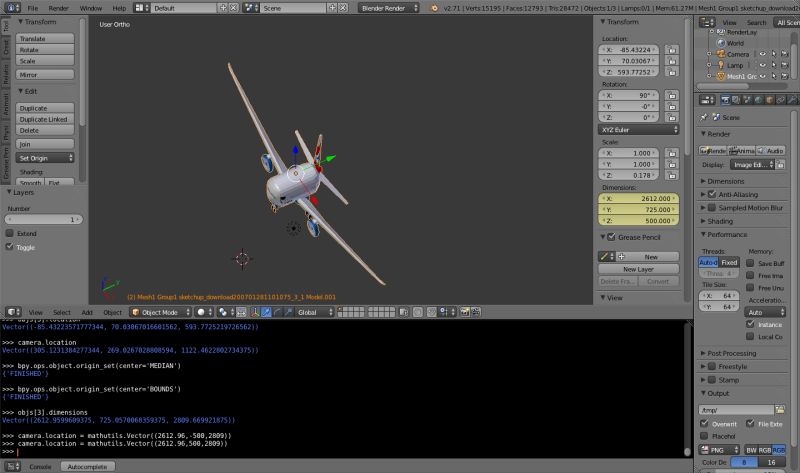Open the console editor type selector
Viewport: 800px width, 473px height.
(x=12, y=466)
